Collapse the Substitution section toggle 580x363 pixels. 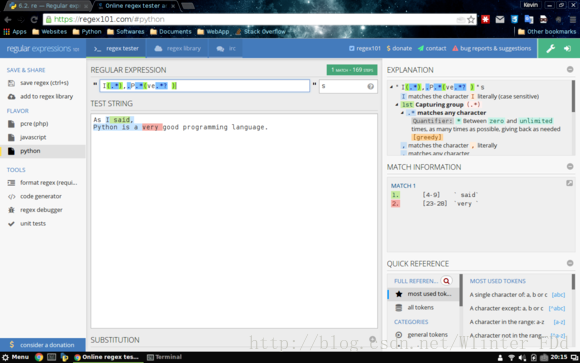point(372,339)
